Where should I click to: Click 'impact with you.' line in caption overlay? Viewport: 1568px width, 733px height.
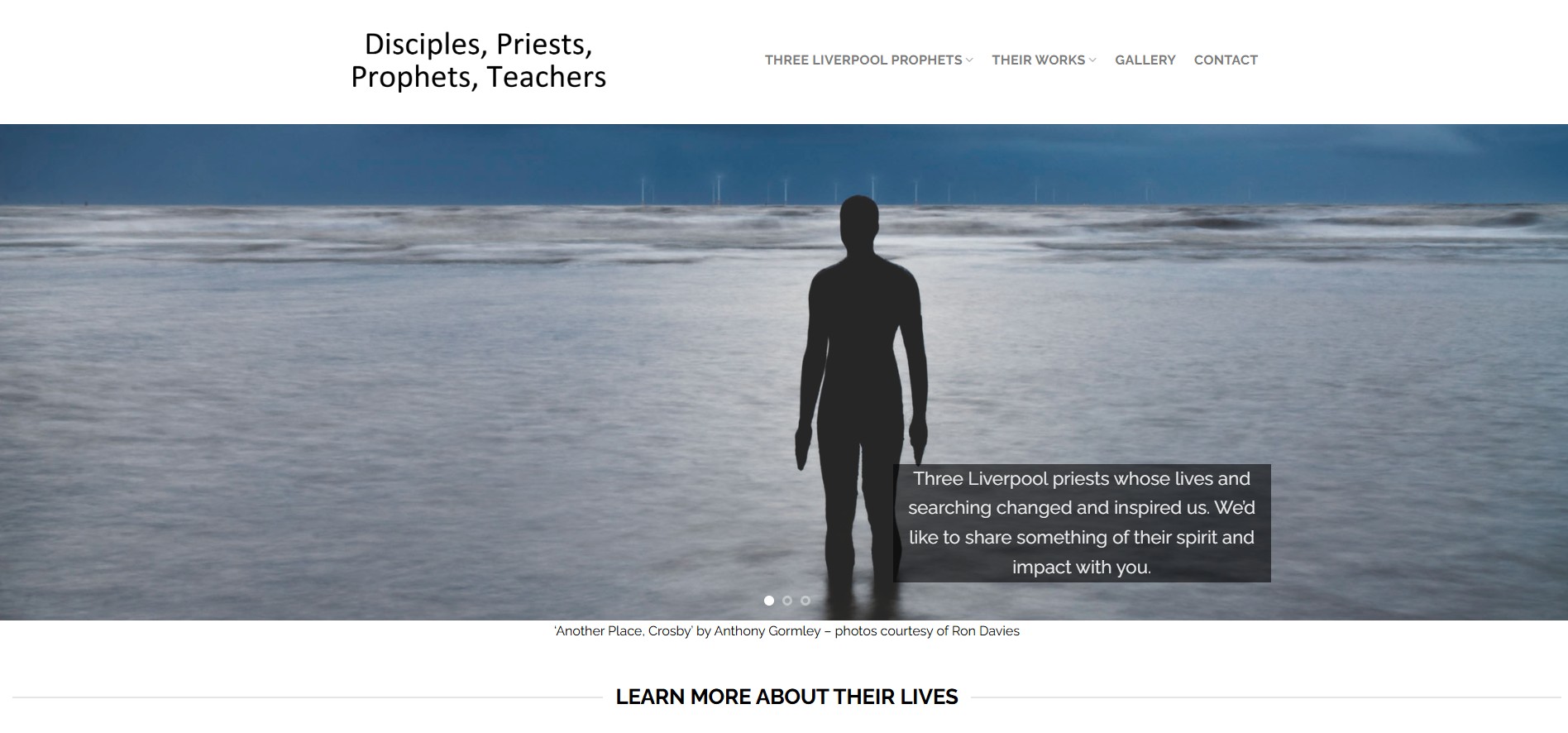click(x=1082, y=568)
